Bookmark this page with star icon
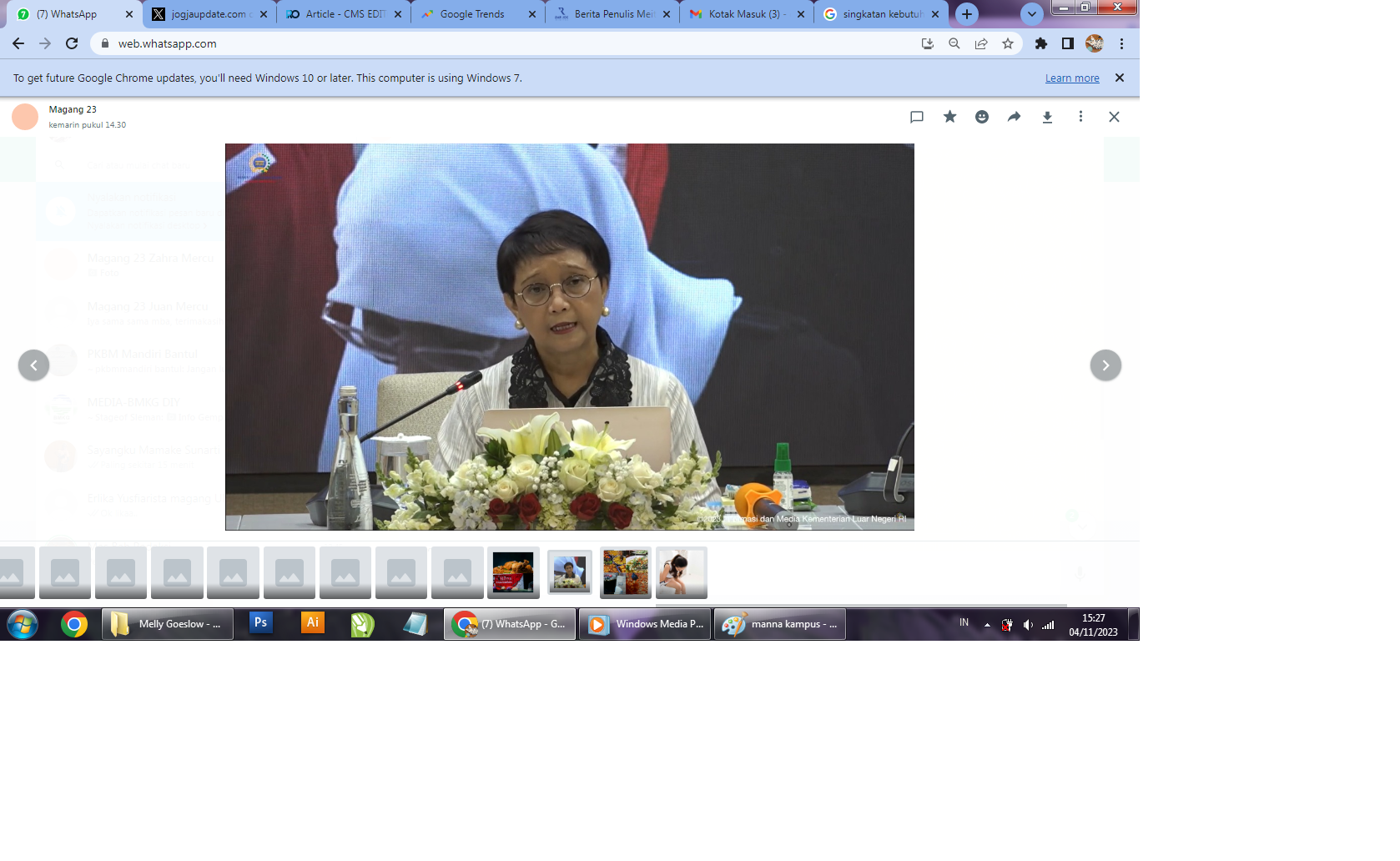 coord(1008,43)
